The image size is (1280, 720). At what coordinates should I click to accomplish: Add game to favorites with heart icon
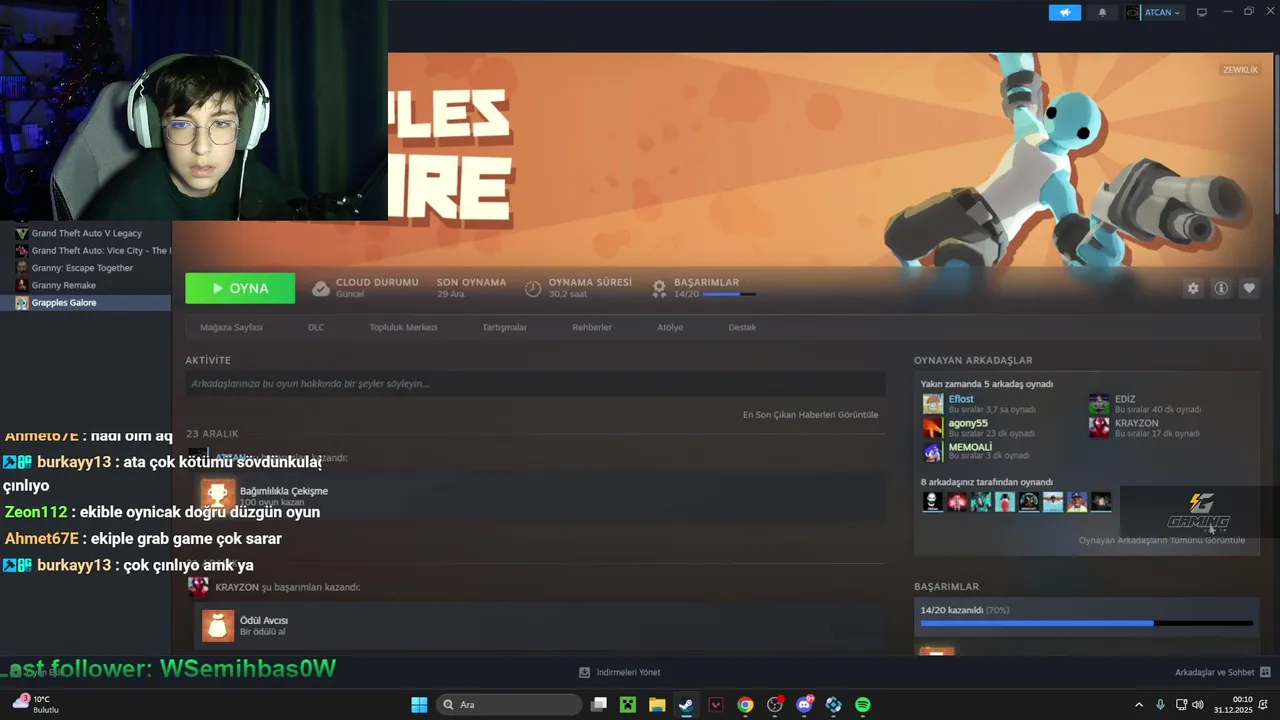[x=1249, y=288]
